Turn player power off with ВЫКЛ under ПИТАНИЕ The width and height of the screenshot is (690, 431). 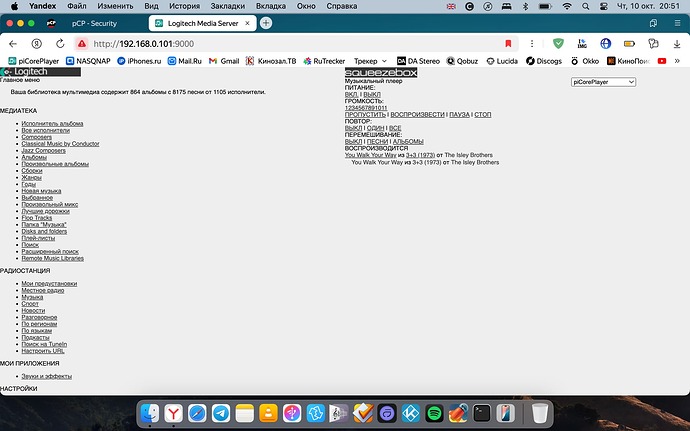pyautogui.click(x=372, y=94)
